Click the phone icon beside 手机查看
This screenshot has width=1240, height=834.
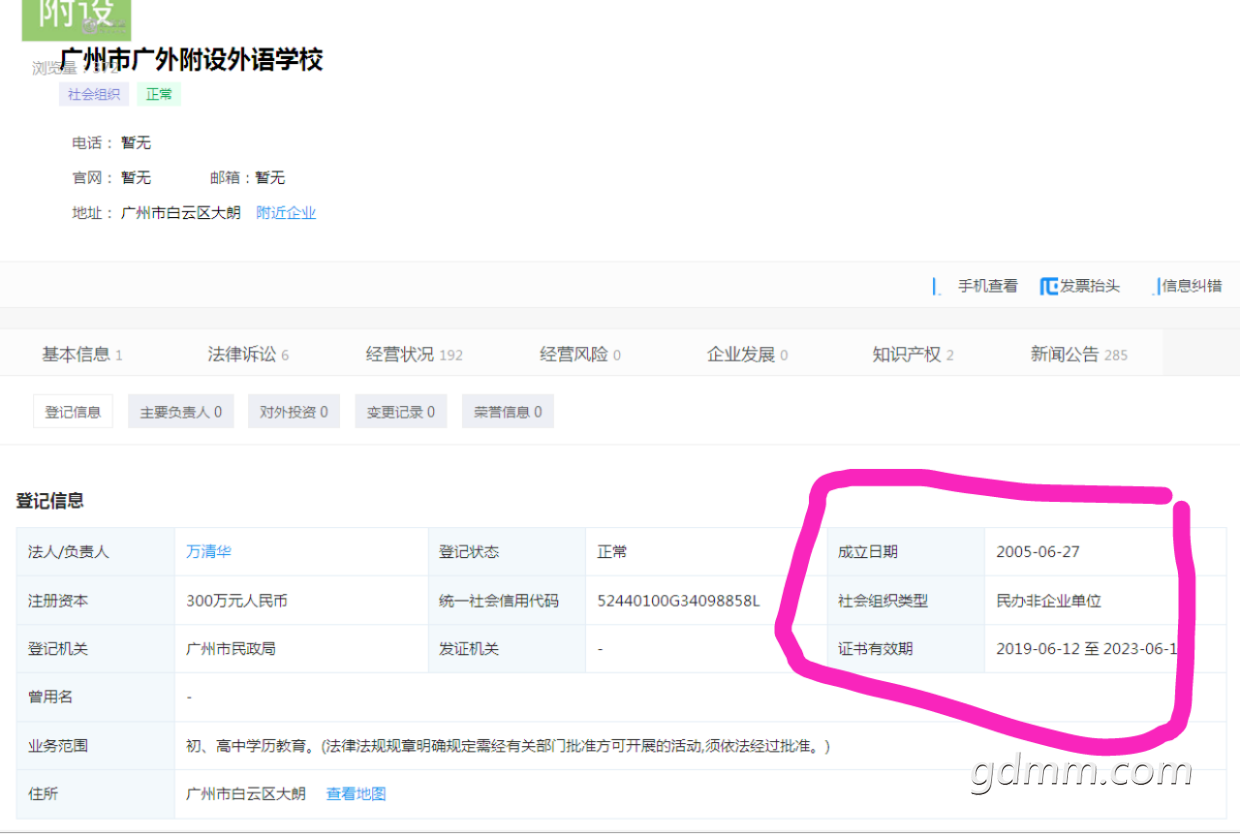tap(937, 287)
